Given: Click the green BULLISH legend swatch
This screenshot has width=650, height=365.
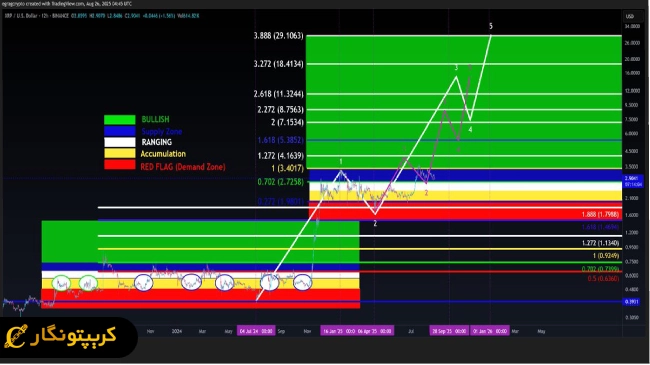Looking at the screenshot, I should click(119, 119).
